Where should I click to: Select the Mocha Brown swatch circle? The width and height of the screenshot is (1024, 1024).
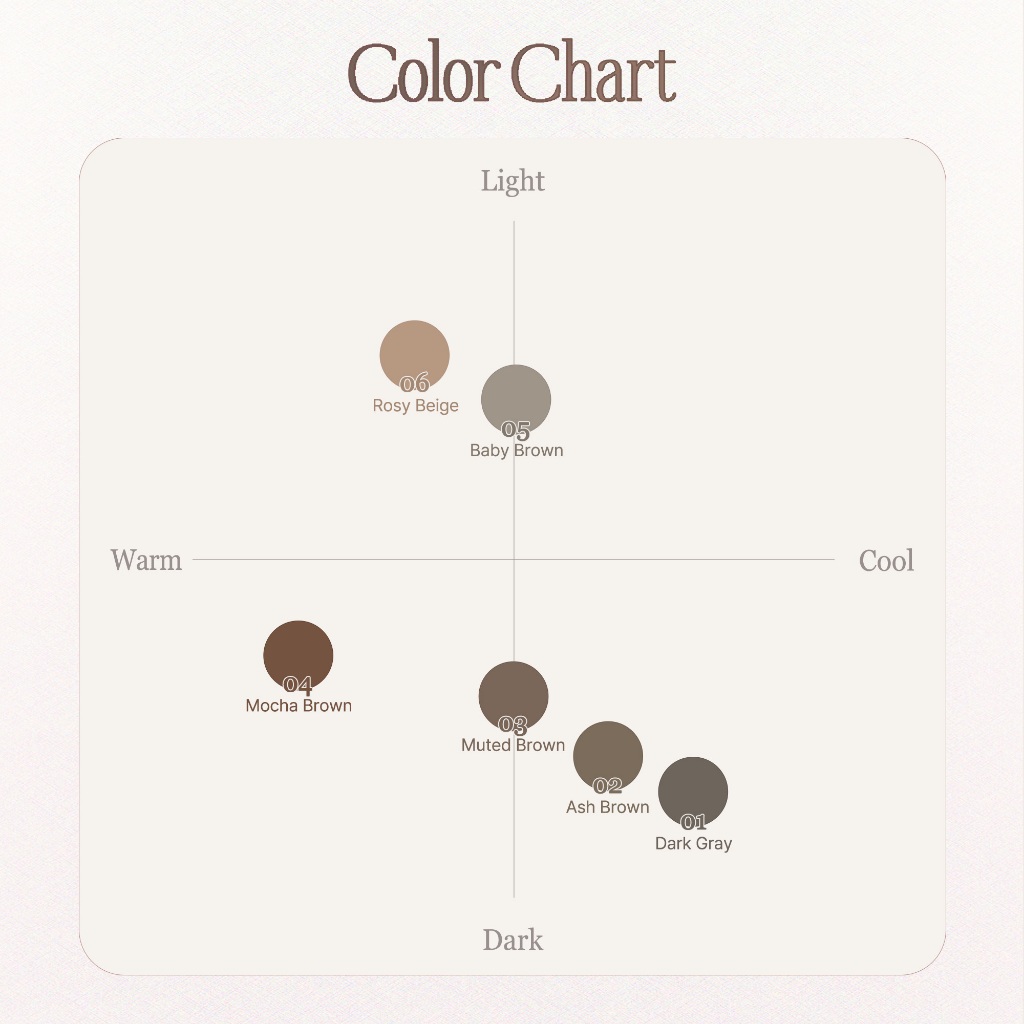tap(298, 655)
